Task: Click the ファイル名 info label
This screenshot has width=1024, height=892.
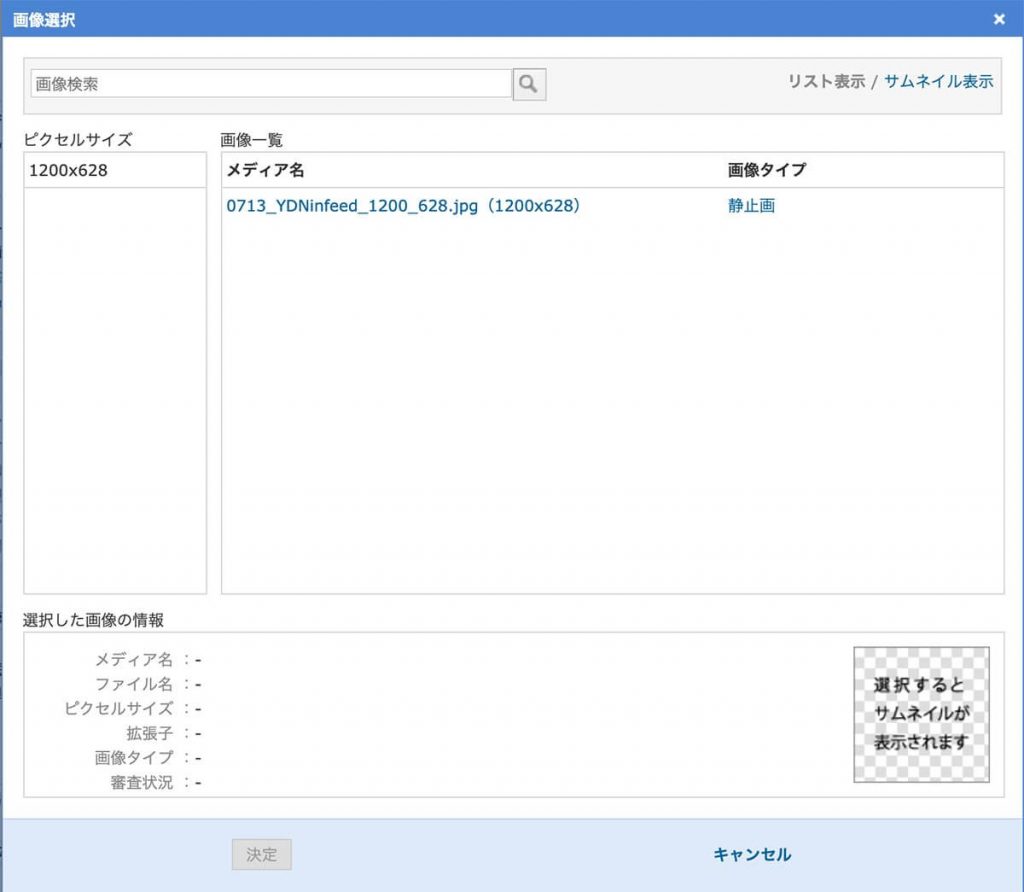Action: (134, 684)
